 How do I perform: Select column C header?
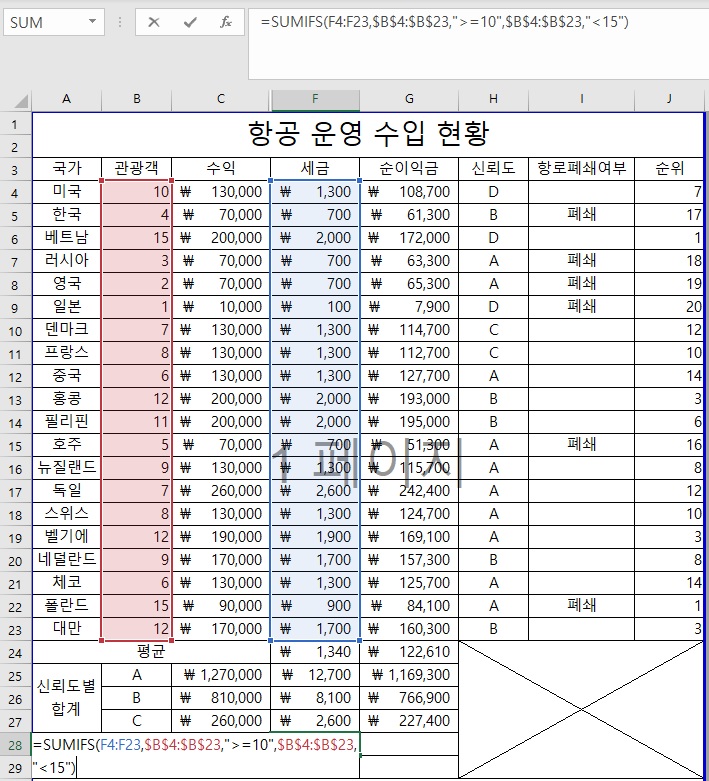[x=221, y=99]
